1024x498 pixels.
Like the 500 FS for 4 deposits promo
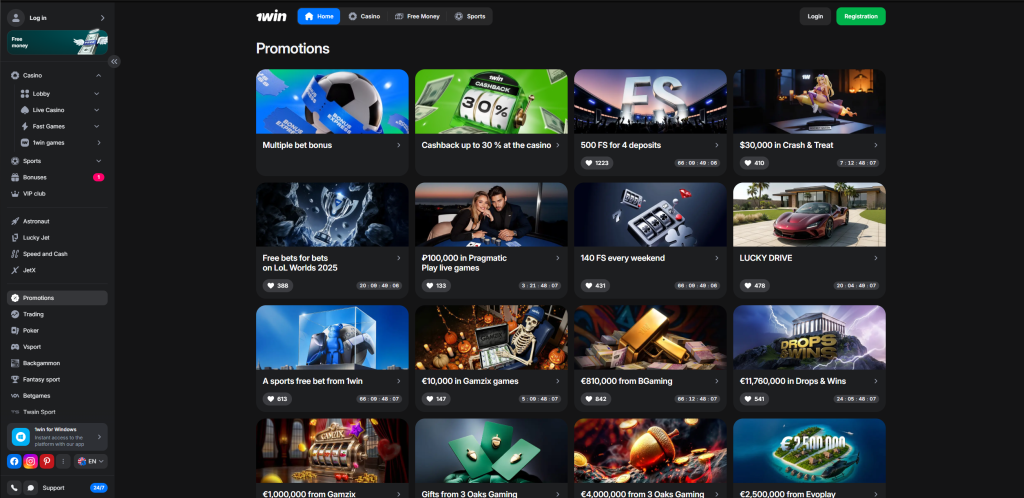point(598,163)
